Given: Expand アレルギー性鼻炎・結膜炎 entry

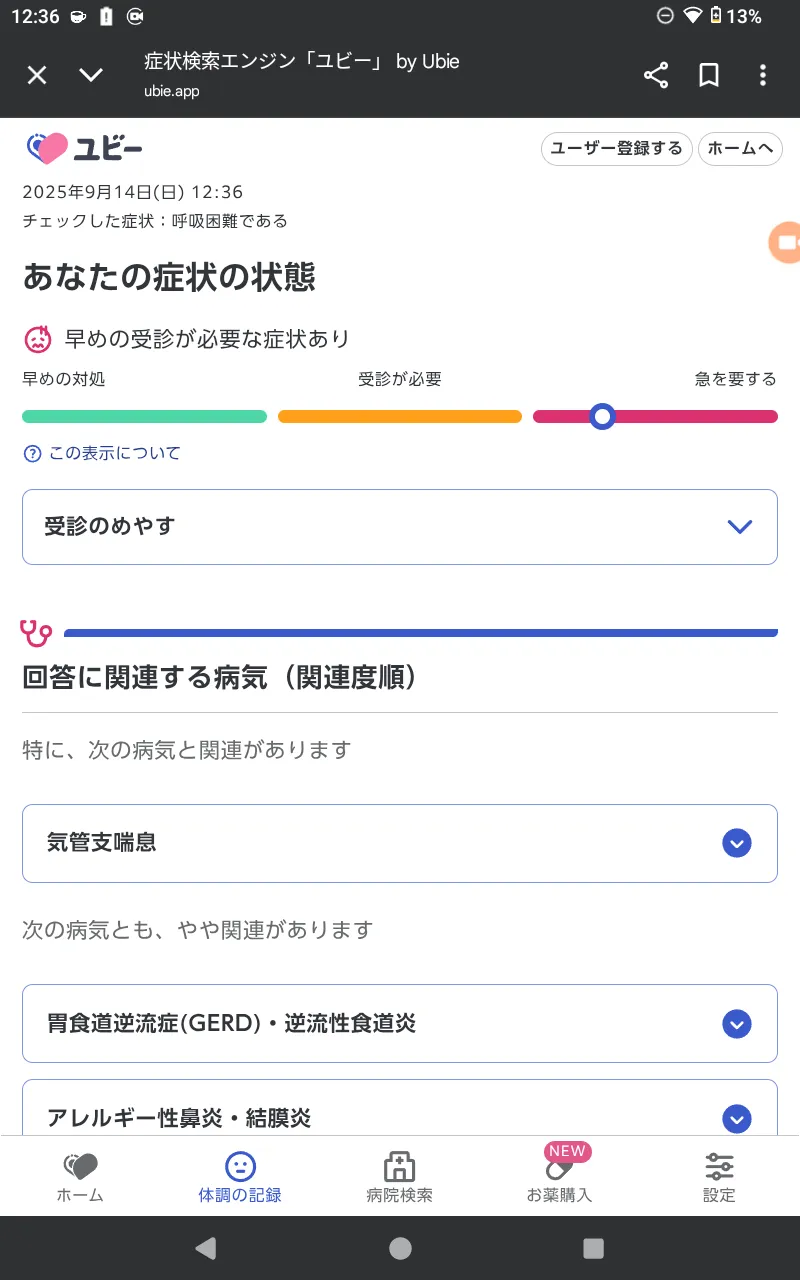Looking at the screenshot, I should tap(400, 1108).
